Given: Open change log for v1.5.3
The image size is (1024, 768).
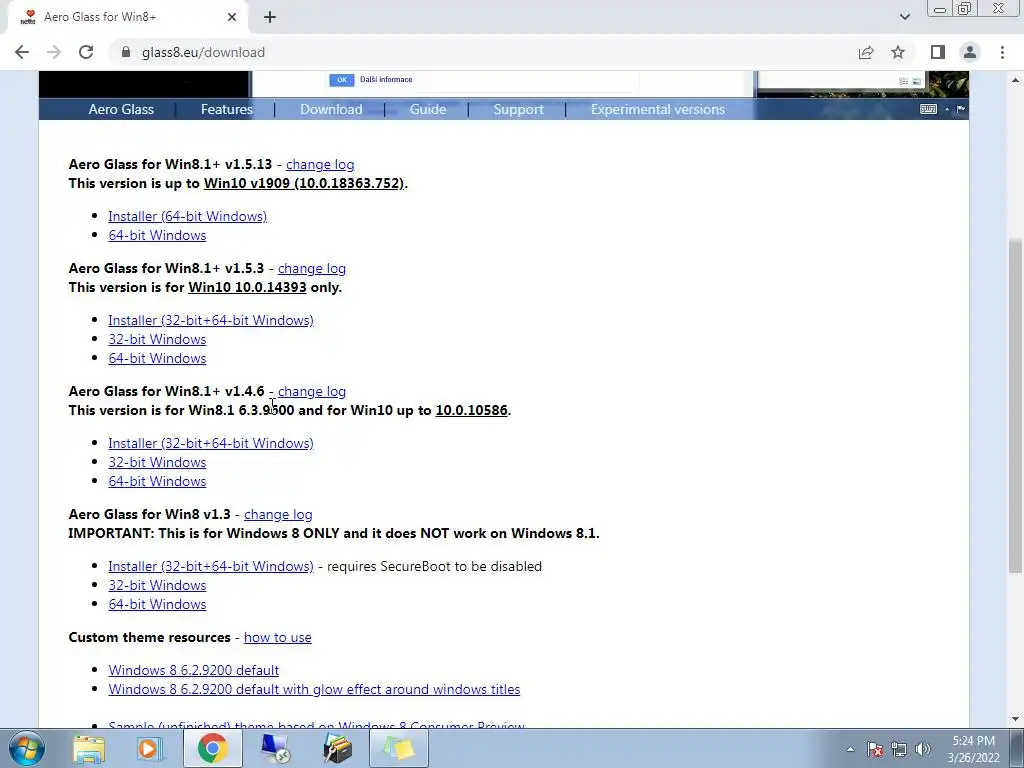Looking at the screenshot, I should coord(312,268).
